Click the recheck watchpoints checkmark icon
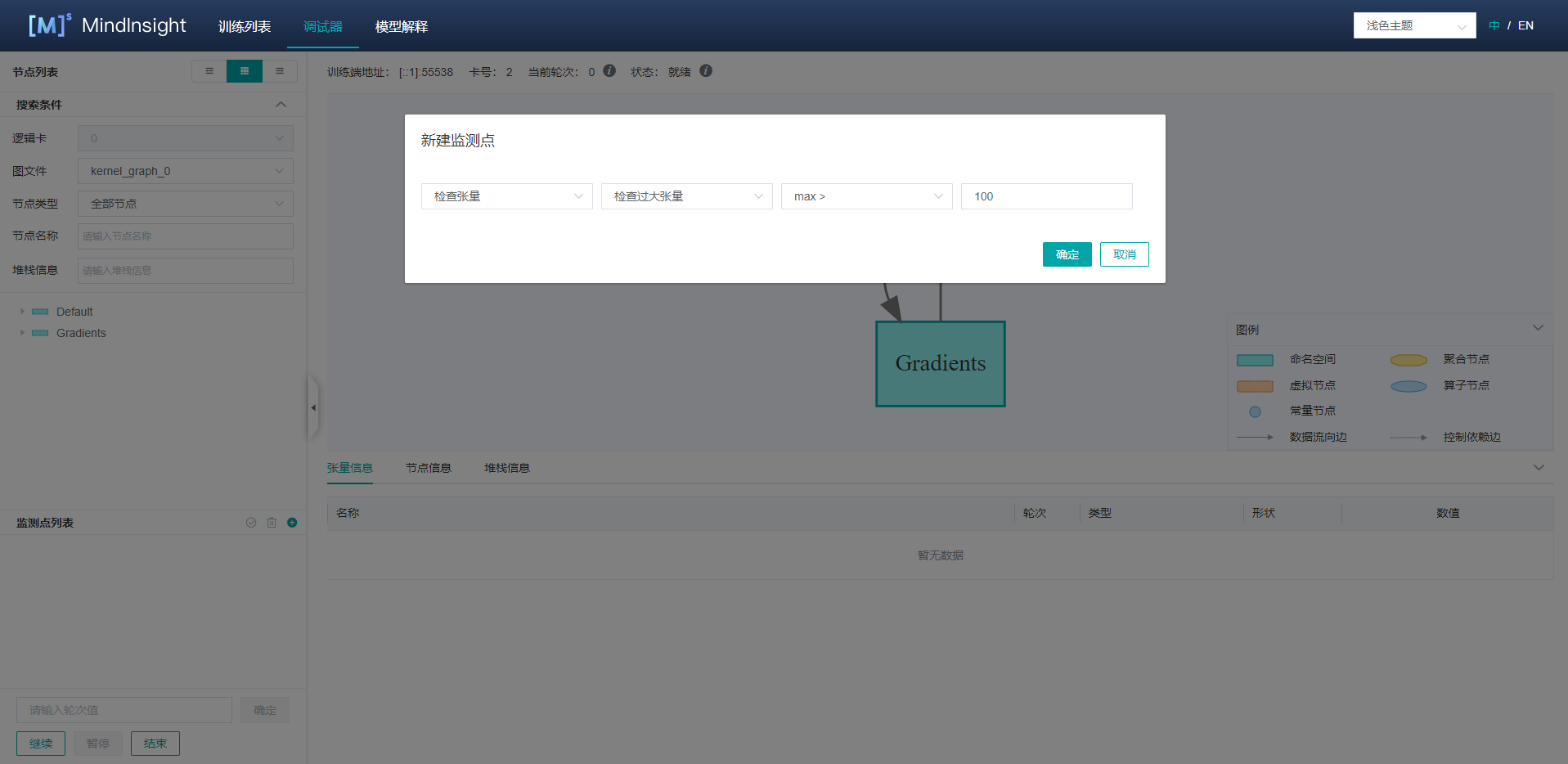1568x764 pixels. (x=251, y=523)
